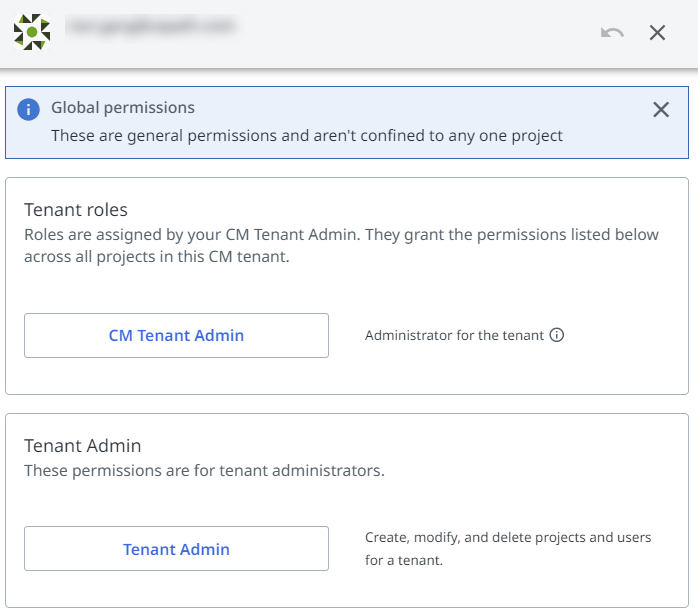Dismiss the Global permissions banner
The width and height of the screenshot is (698, 615).
(x=661, y=110)
